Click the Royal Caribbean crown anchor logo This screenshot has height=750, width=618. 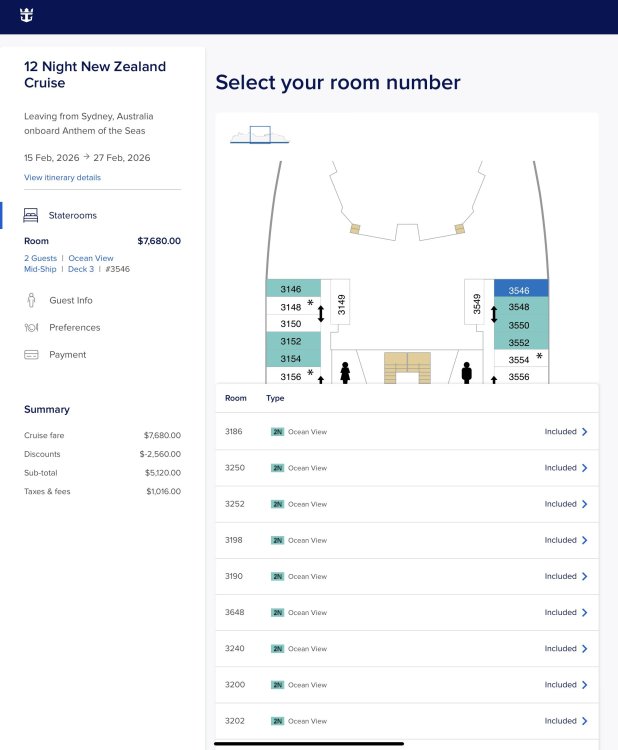pyautogui.click(x=26, y=15)
